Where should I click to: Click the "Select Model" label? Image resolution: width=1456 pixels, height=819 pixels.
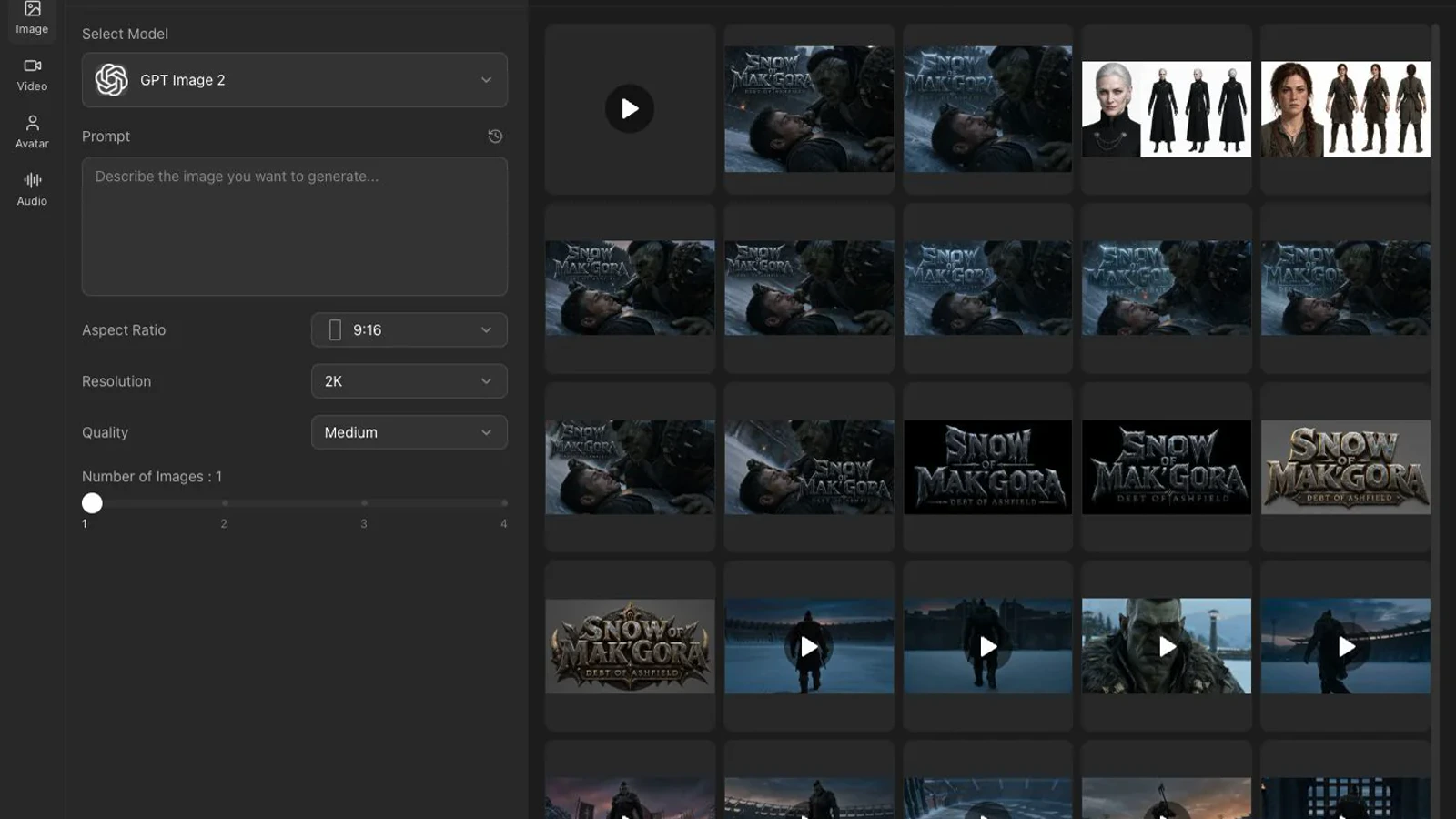(125, 34)
